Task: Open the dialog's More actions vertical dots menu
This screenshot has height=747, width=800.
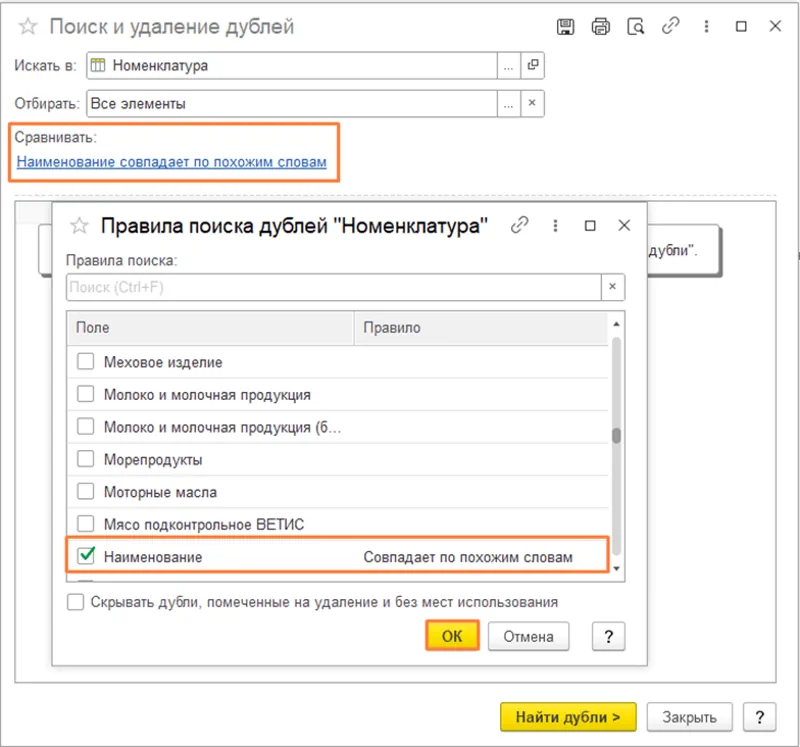Action: click(x=555, y=226)
